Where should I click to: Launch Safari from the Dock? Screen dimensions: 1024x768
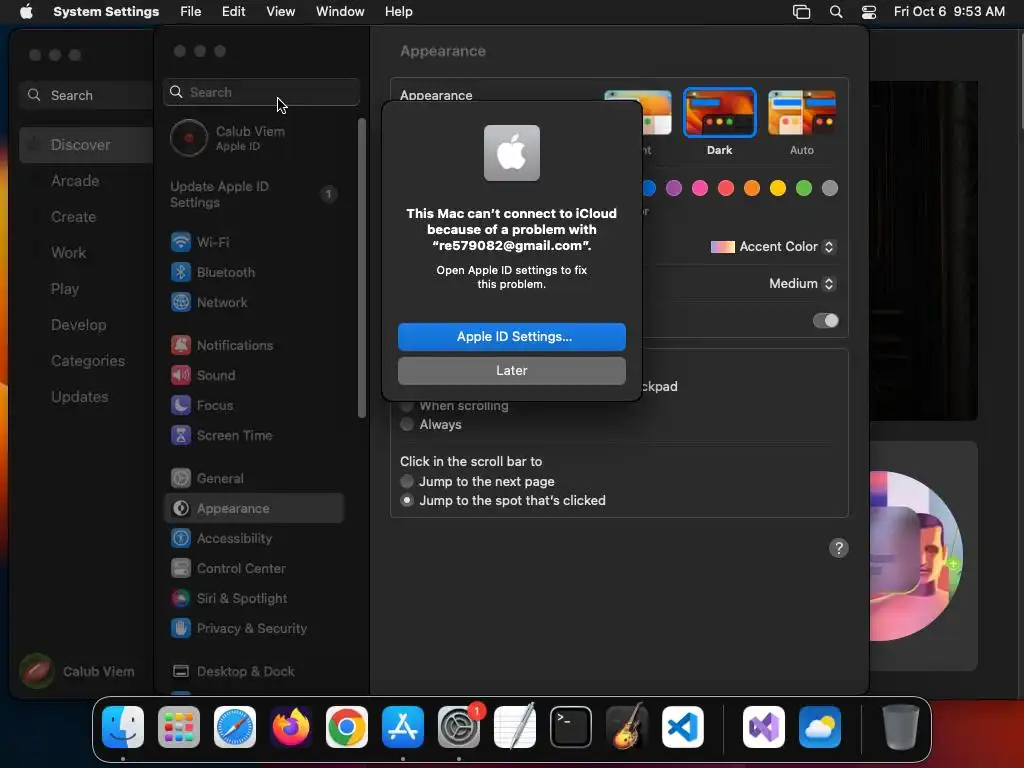[x=235, y=727]
